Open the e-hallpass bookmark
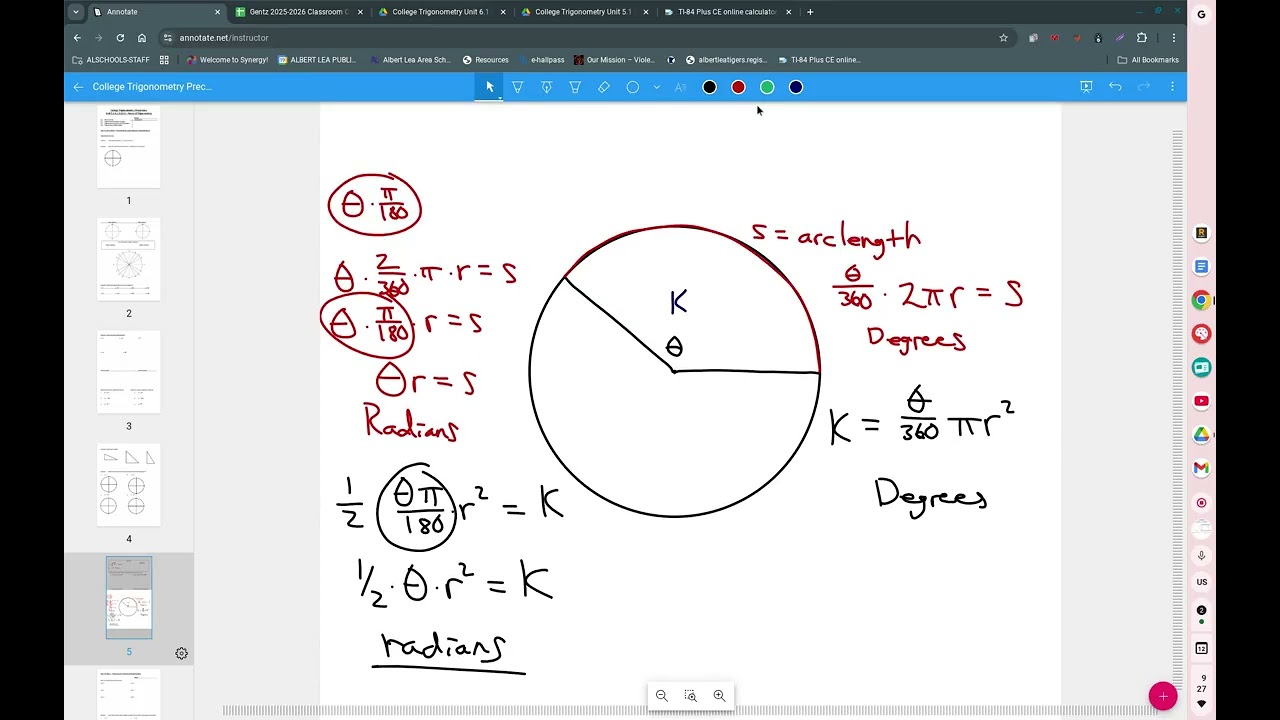Viewport: 1280px width, 720px height. (x=541, y=60)
